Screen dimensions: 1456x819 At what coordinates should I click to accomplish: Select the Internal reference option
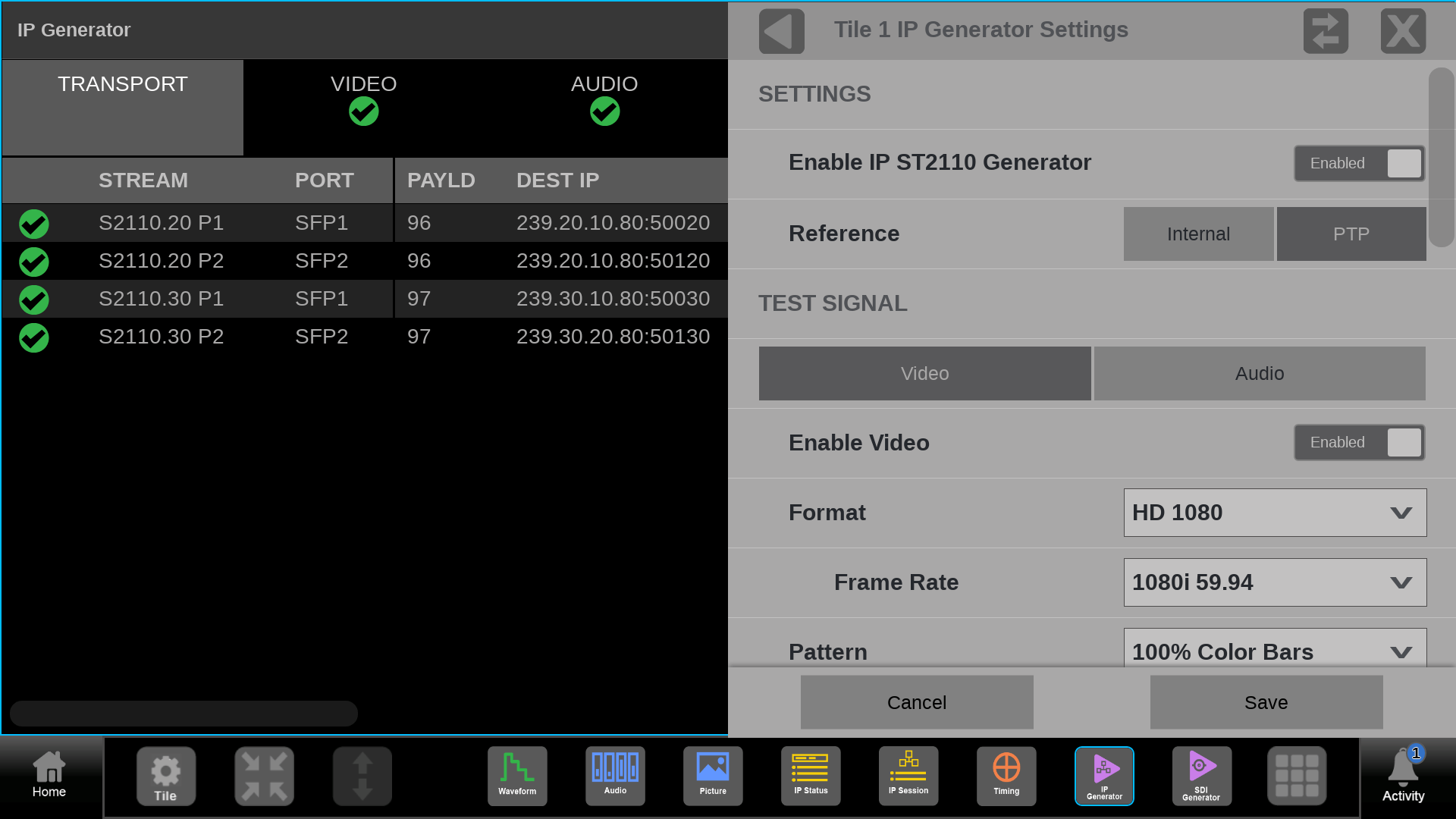click(x=1198, y=234)
